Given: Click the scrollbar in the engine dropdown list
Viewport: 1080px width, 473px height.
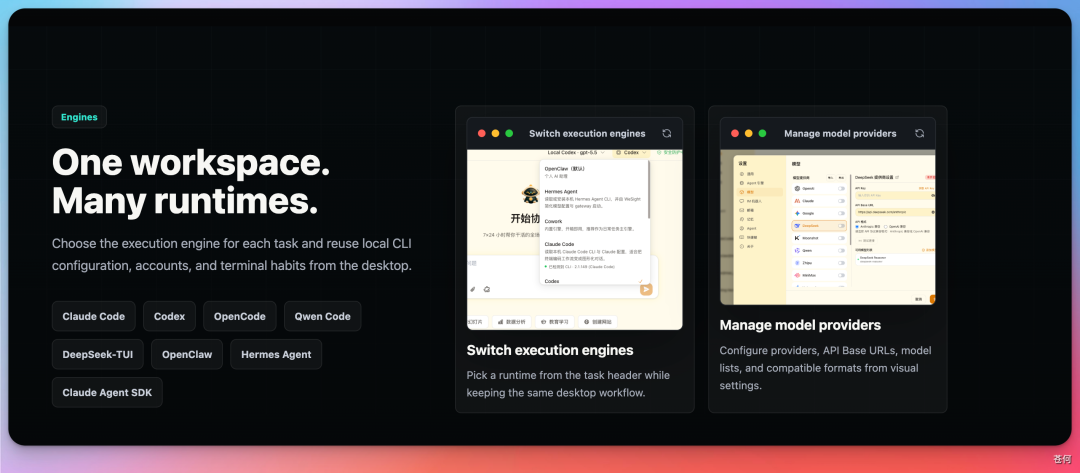Looking at the screenshot, I should (649, 190).
